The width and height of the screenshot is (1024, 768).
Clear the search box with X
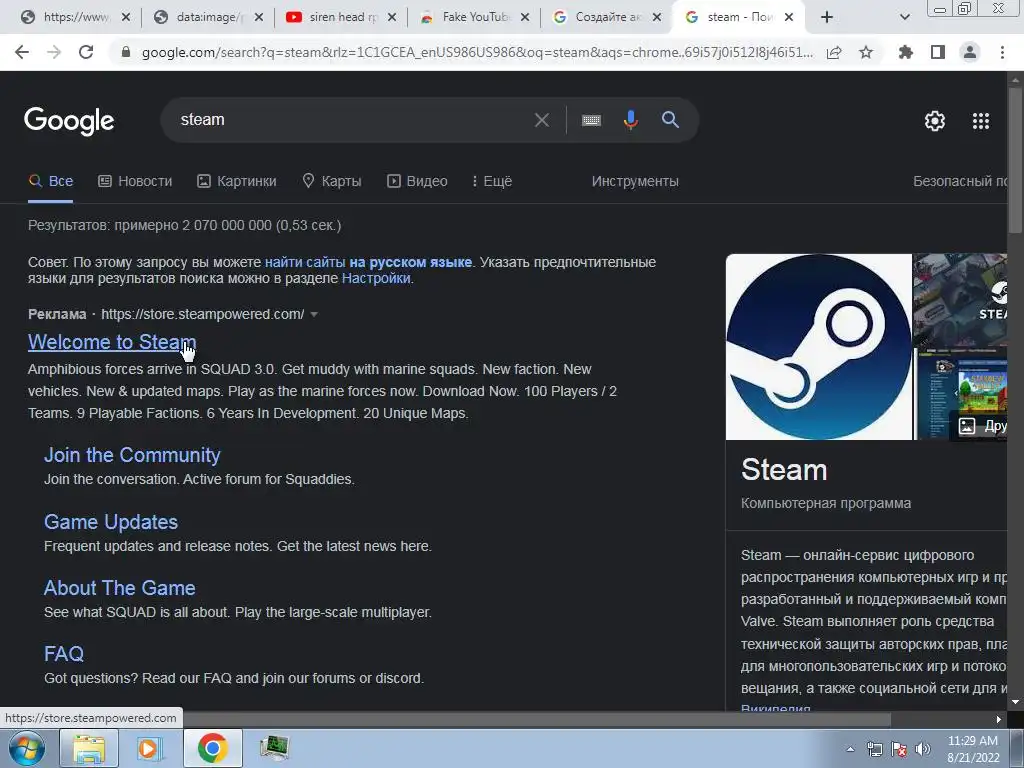coord(541,120)
